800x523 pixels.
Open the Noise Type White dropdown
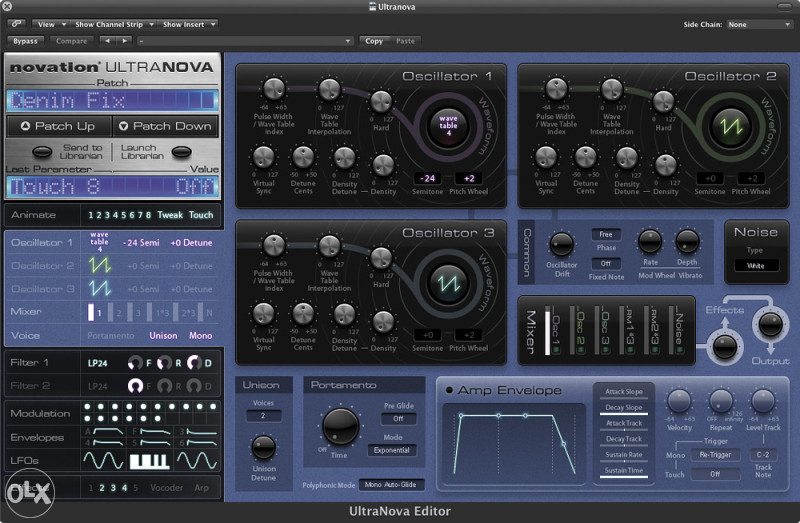pyautogui.click(x=756, y=265)
